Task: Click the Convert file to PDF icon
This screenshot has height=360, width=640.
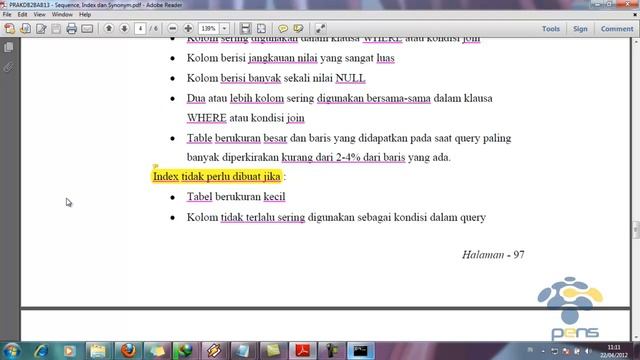Action: pos(25,29)
